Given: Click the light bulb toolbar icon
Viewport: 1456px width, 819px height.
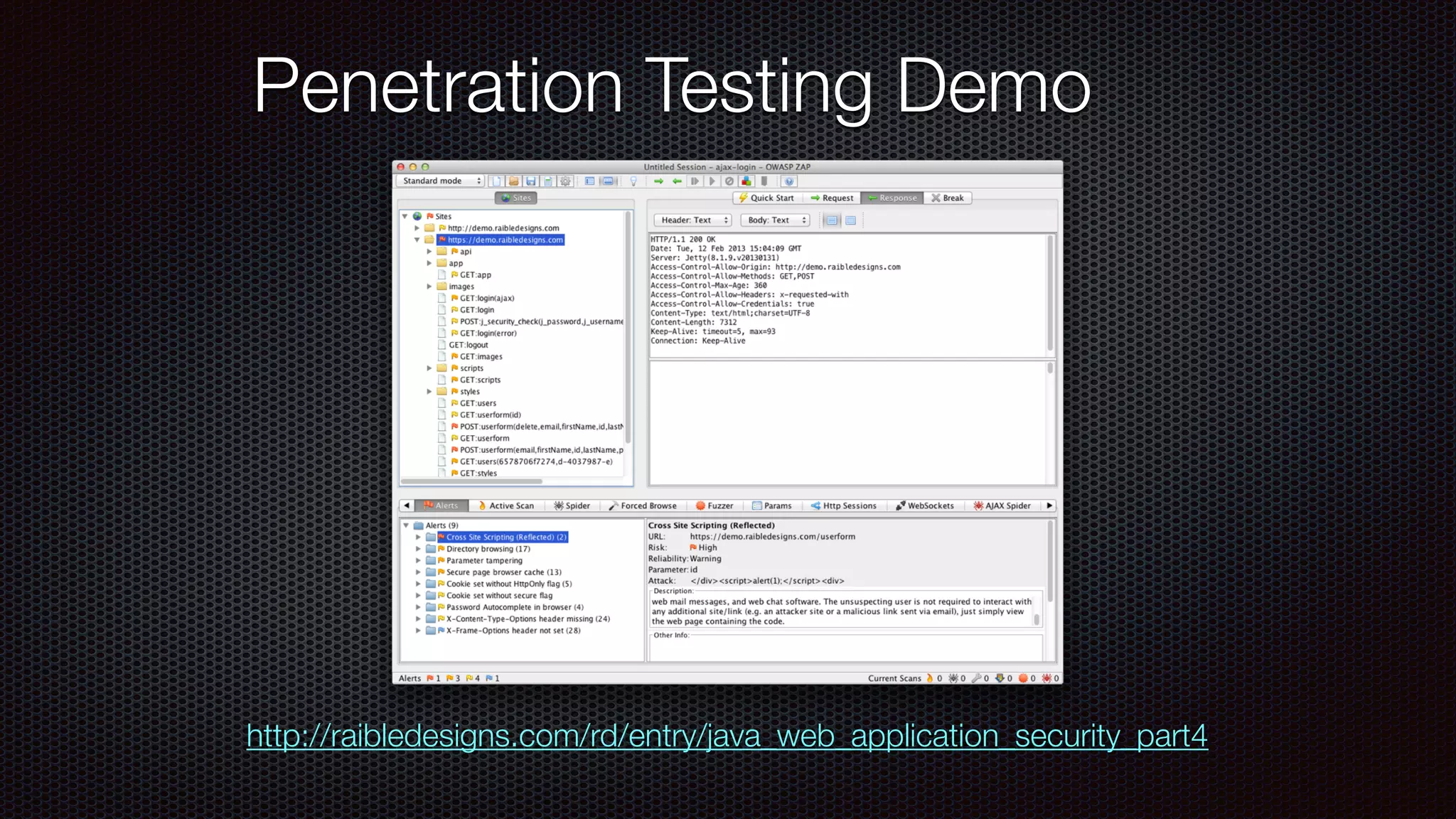Looking at the screenshot, I should [x=633, y=181].
